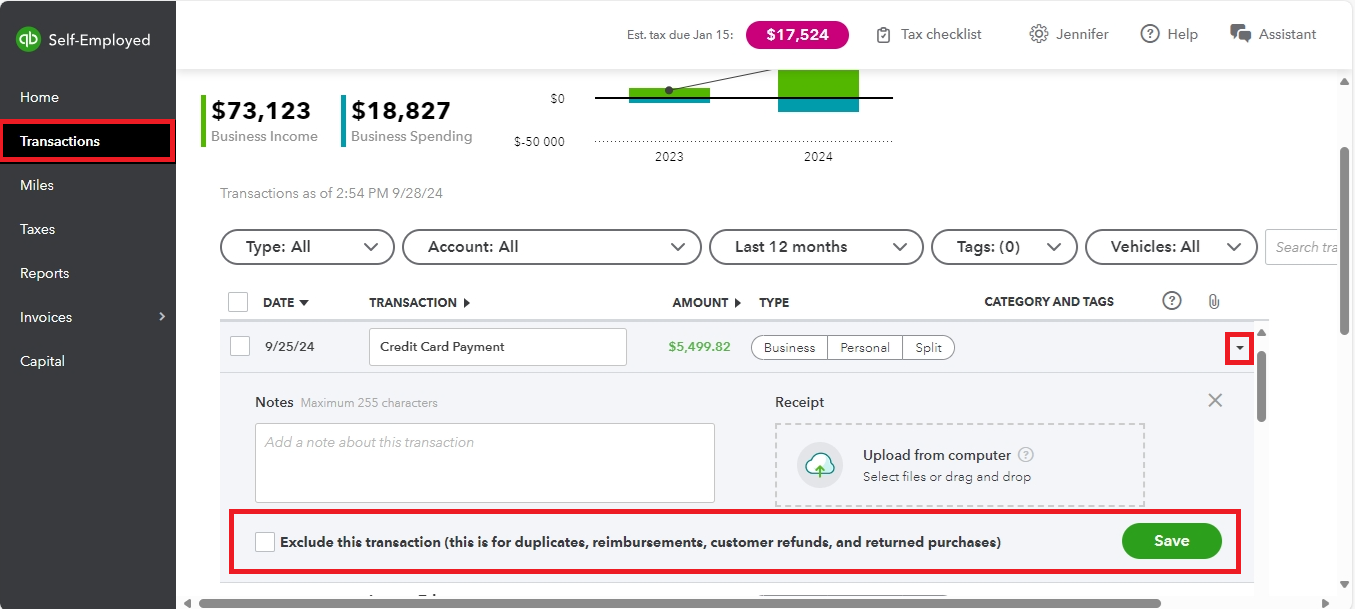Collapse the Credit Card Payment row arrow
The image size is (1355, 609).
(x=1240, y=348)
